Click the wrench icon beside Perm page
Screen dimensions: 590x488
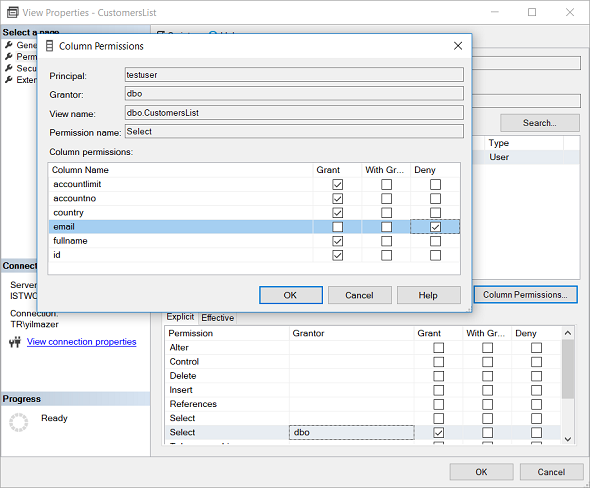pos(9,56)
